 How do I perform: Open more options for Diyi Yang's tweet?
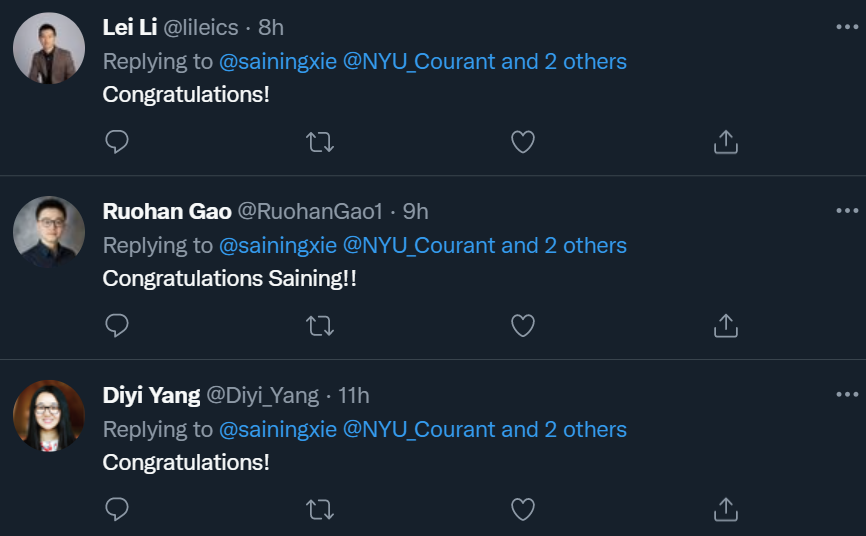pos(847,395)
